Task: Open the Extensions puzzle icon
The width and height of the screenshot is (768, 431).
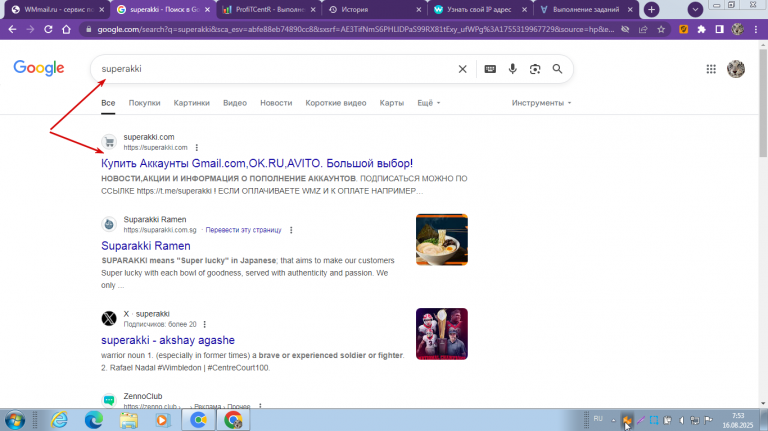Action: [701, 29]
